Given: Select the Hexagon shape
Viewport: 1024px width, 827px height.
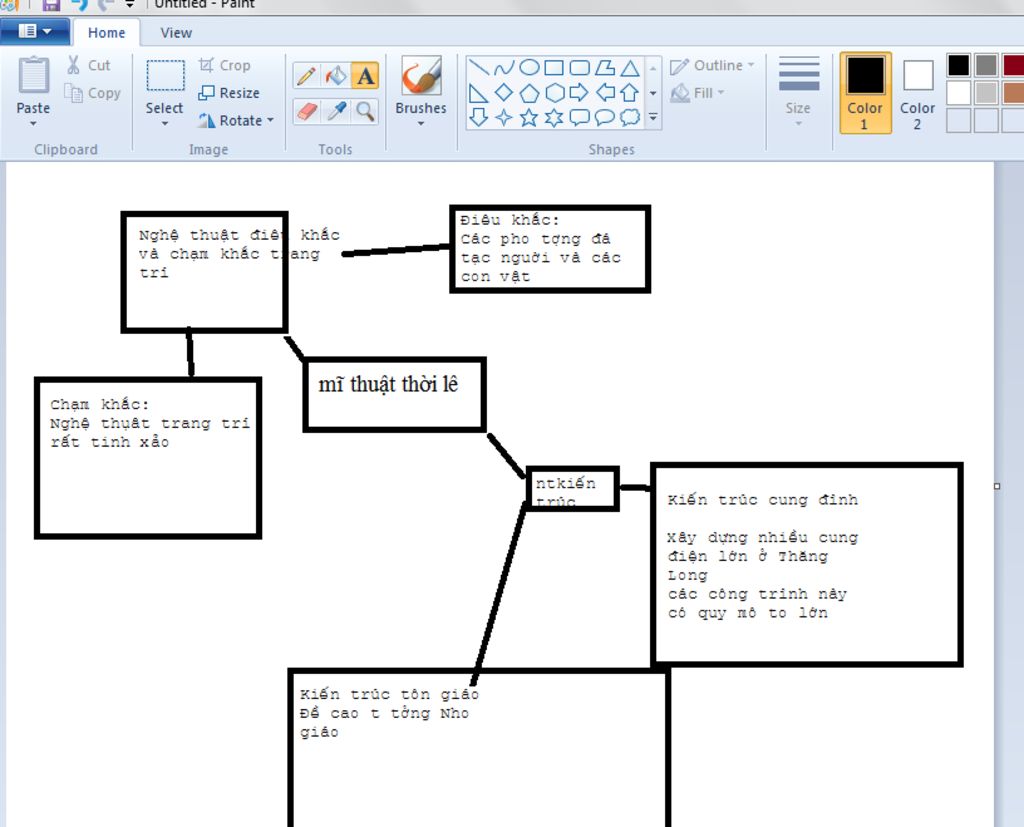Looking at the screenshot, I should 554,93.
